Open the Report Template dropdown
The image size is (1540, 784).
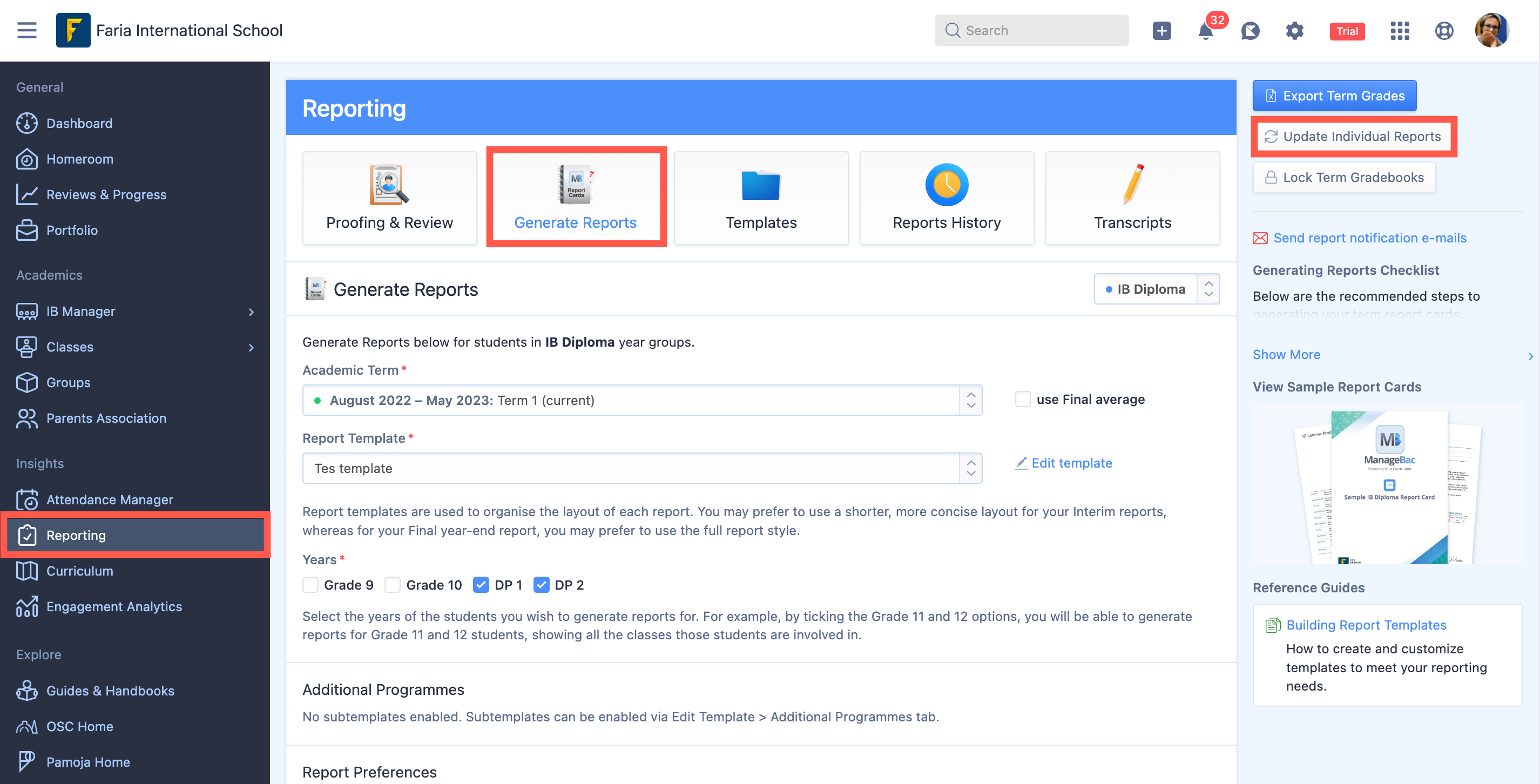click(x=642, y=468)
